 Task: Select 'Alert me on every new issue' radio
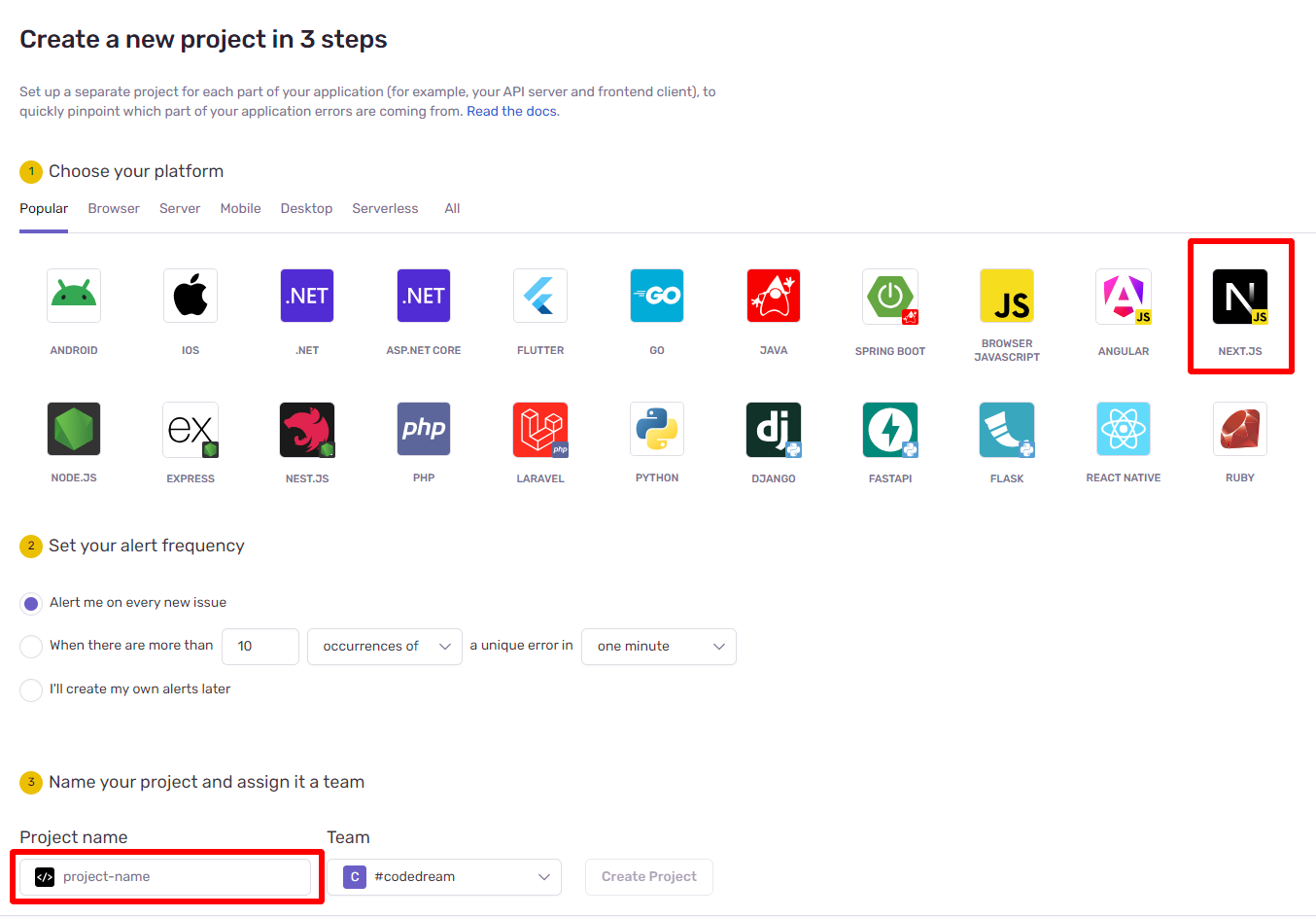[x=31, y=603]
